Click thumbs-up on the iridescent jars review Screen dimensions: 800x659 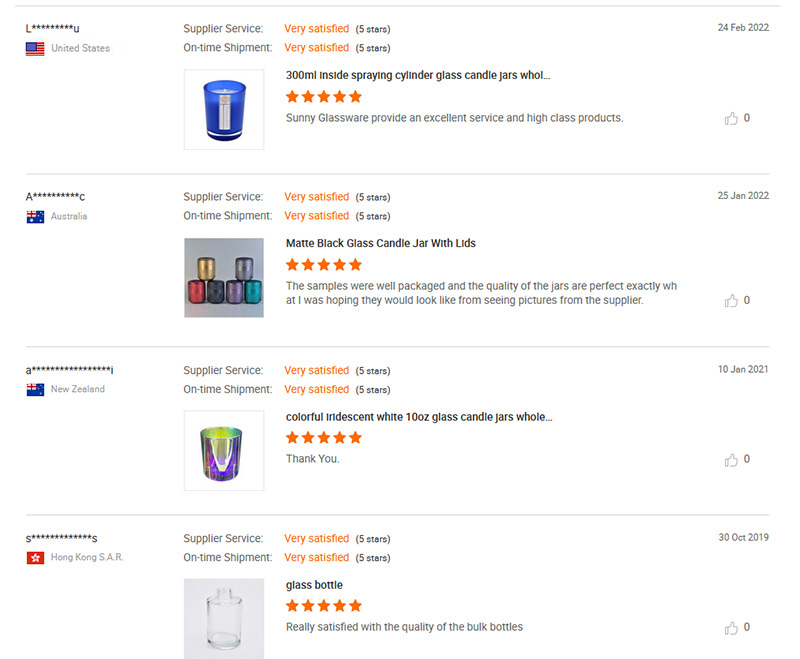point(732,459)
